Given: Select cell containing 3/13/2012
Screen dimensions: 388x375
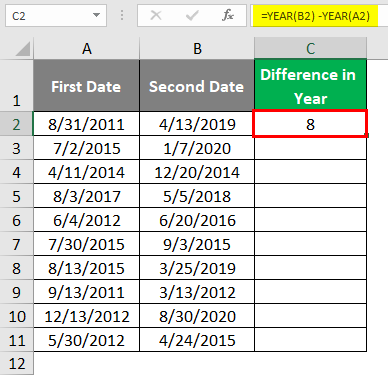Looking at the screenshot, I should [x=197, y=292].
